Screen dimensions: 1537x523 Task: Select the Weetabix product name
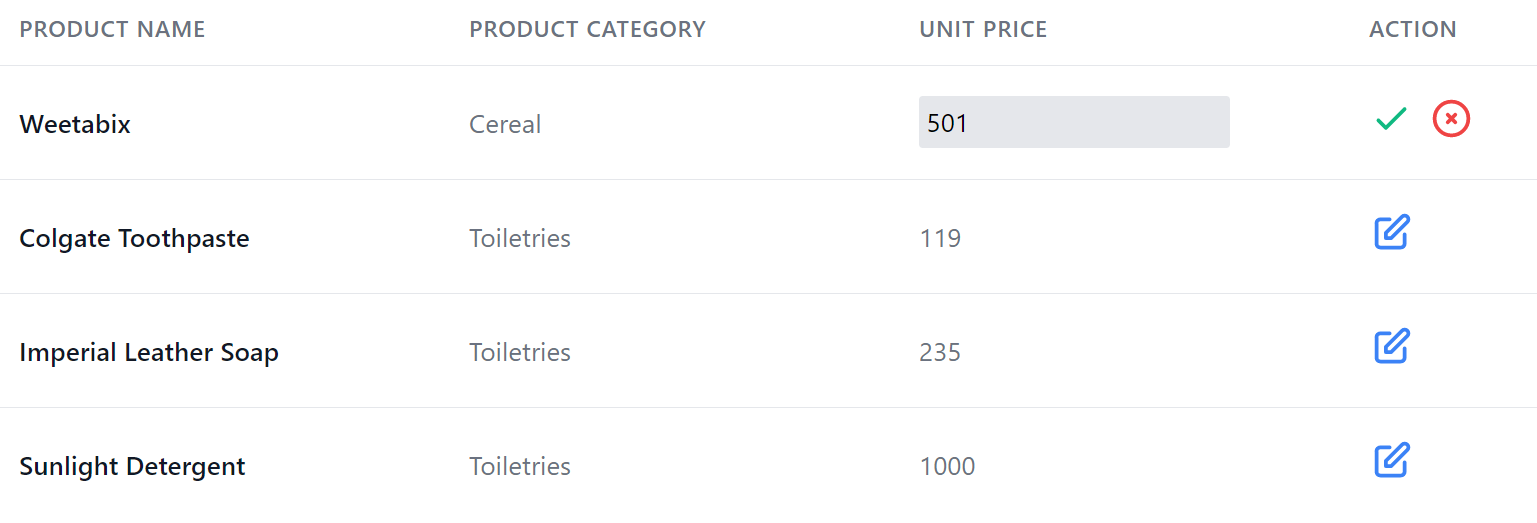point(75,125)
